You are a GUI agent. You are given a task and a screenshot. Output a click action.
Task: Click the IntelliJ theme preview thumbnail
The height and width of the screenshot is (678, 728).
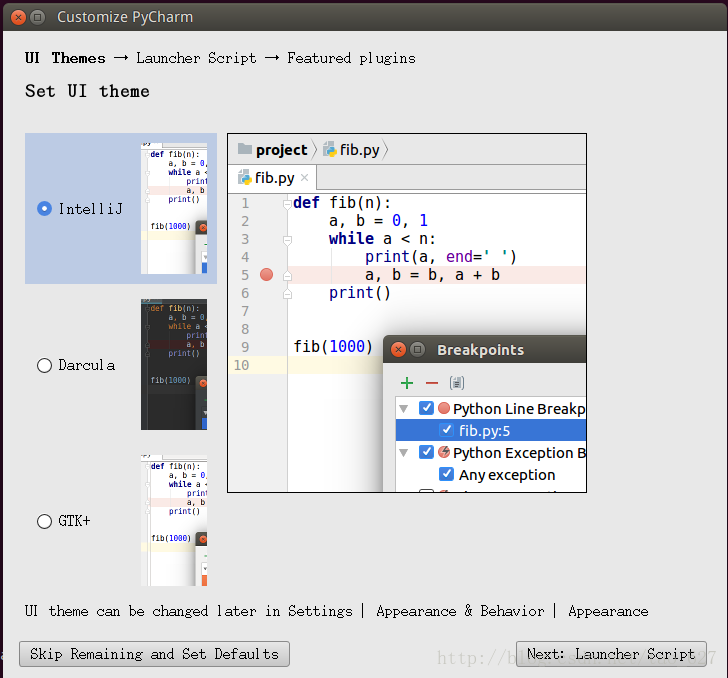pos(174,209)
